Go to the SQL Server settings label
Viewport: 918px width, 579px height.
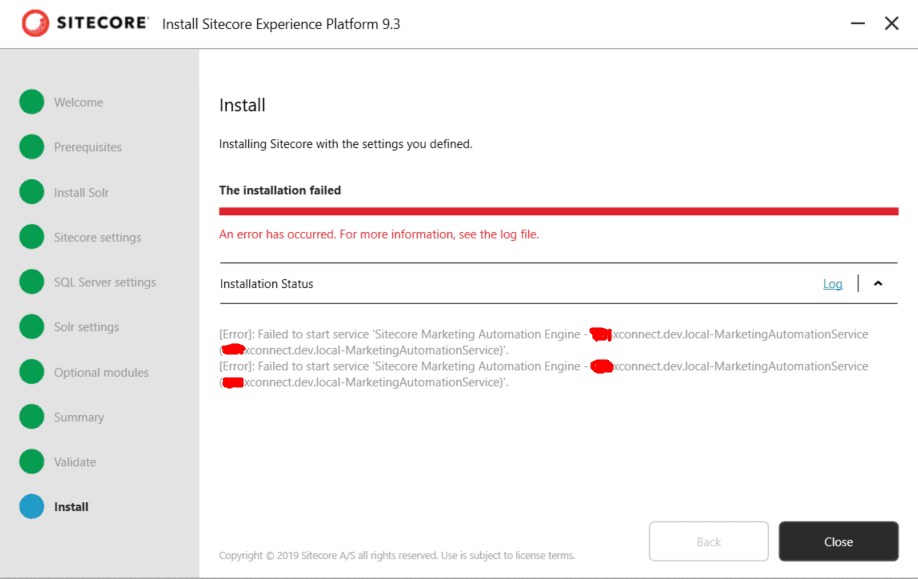pyautogui.click(x=105, y=282)
